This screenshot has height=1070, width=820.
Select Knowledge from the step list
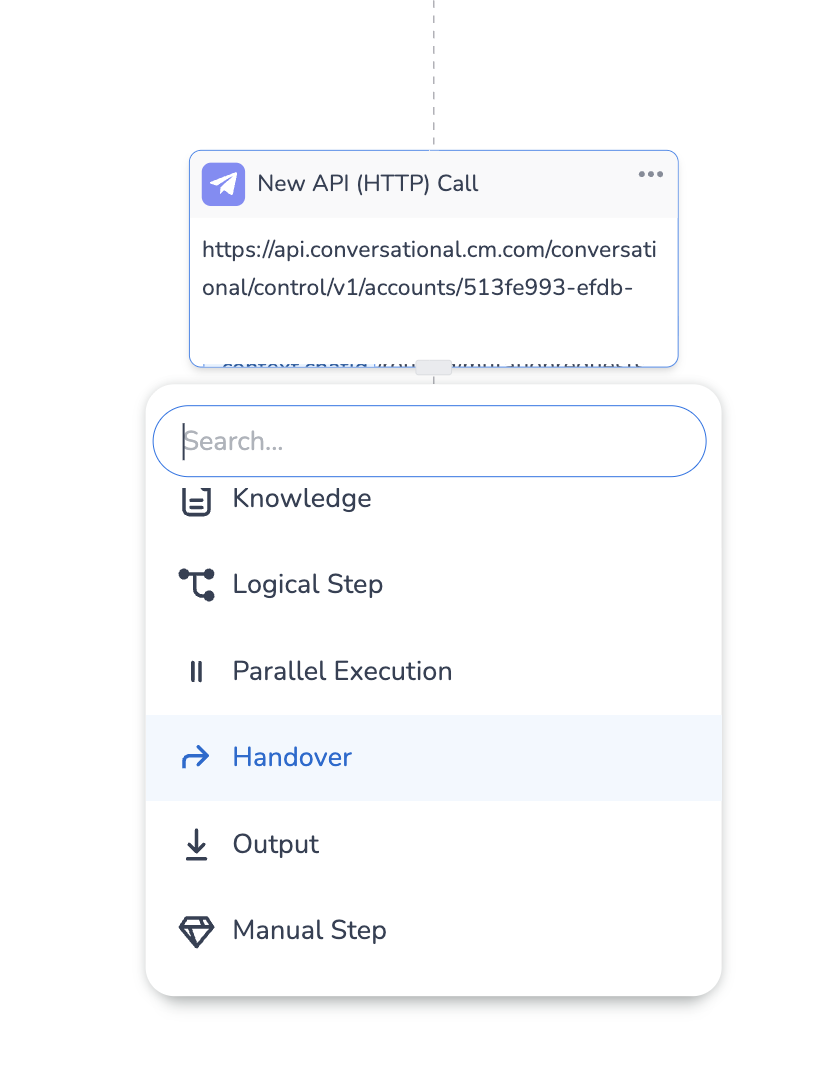[x=301, y=498]
